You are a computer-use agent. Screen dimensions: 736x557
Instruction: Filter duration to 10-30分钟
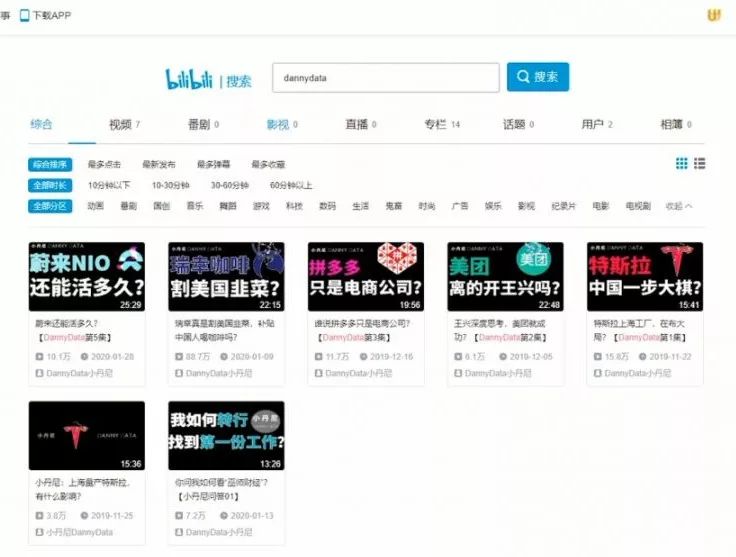point(170,185)
